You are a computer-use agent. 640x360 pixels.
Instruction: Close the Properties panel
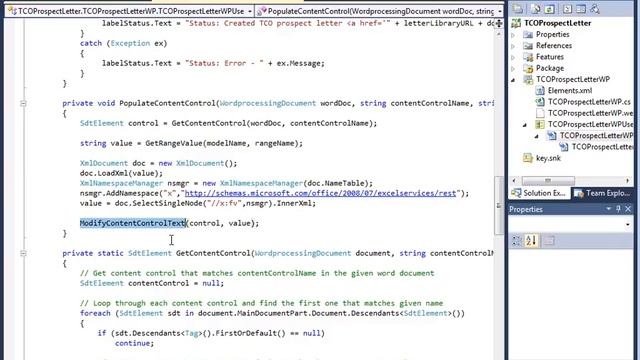coord(628,209)
